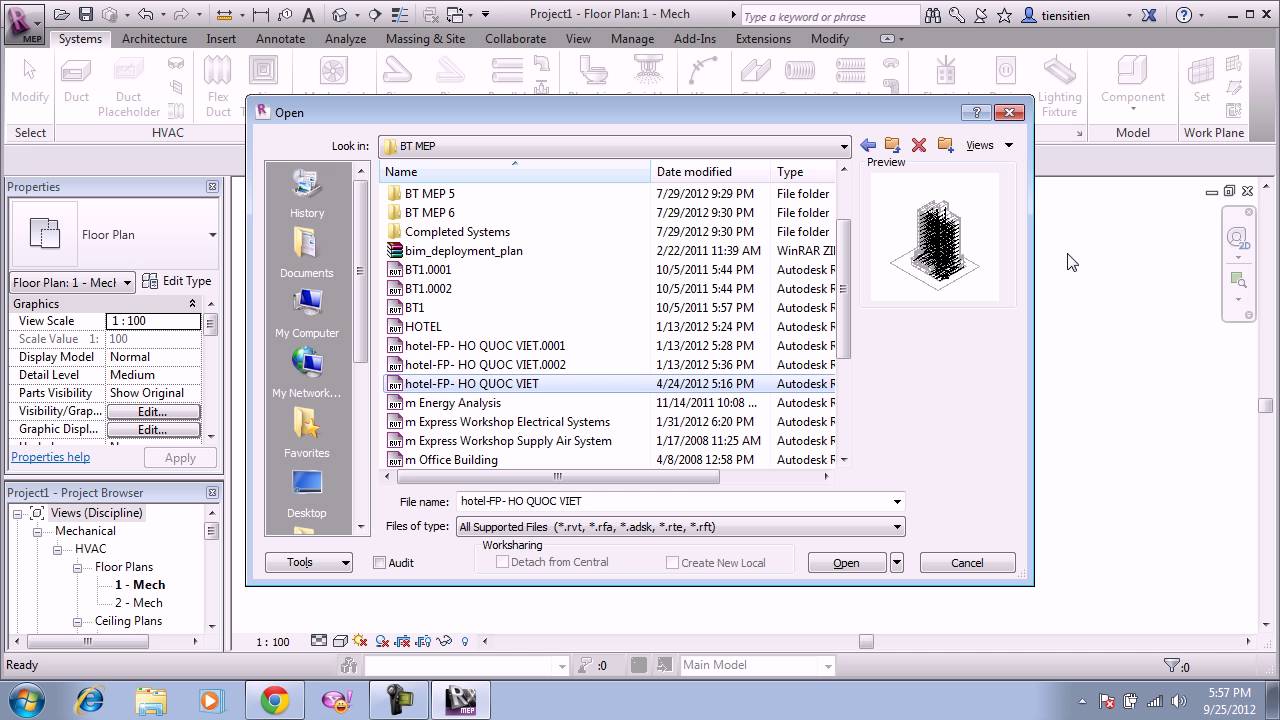Collapse the HVAC node in Project Browser
1280x720 pixels.
click(58, 549)
